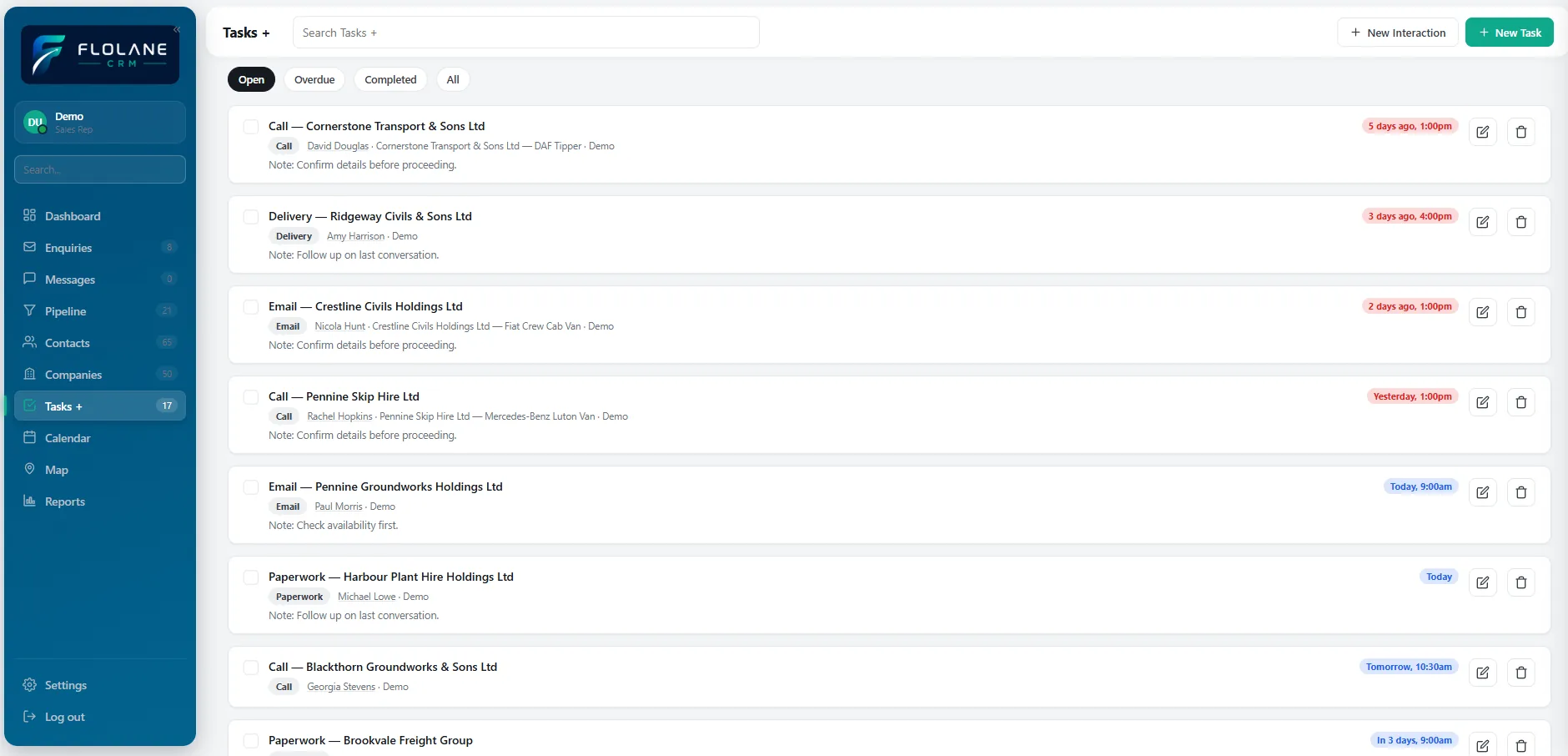Edit the Harbour Plant Hire paperwork task
Image resolution: width=1568 pixels, height=756 pixels.
[x=1482, y=582]
